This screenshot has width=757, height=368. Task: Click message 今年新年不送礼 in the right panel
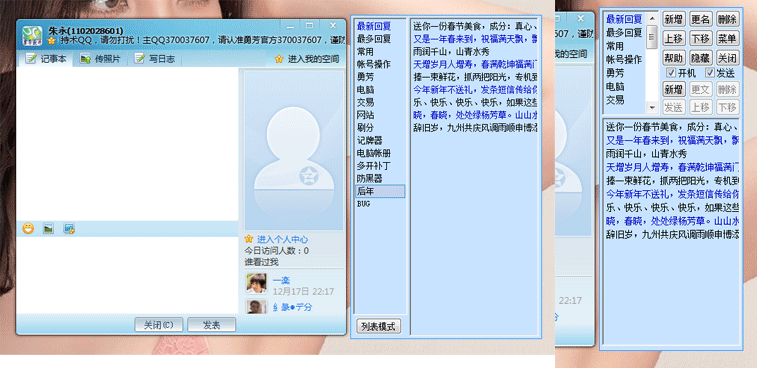672,194
